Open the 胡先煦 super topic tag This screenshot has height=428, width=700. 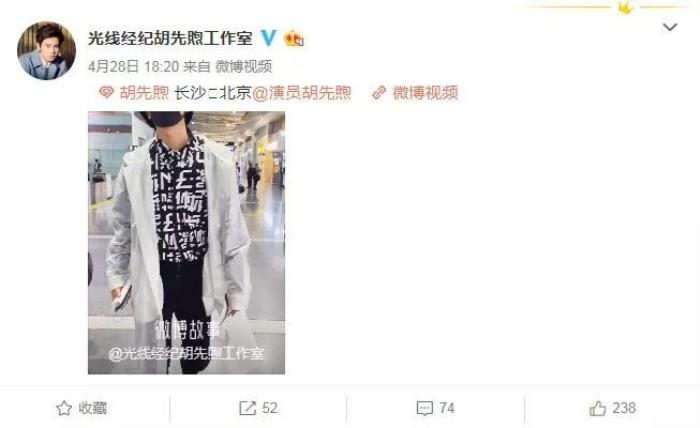(144, 93)
